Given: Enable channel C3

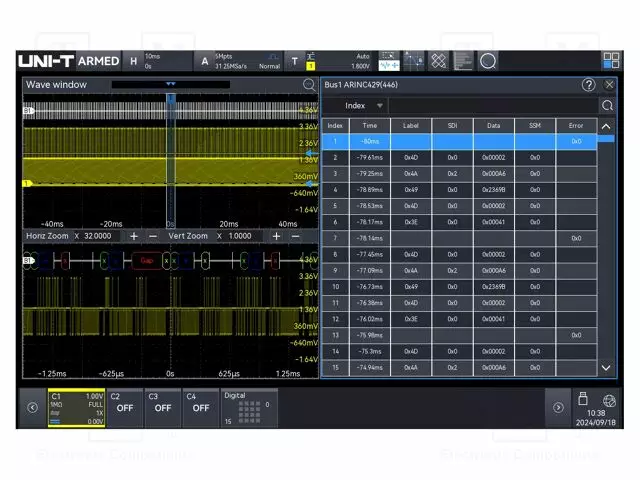Looking at the screenshot, I should coord(162,407).
